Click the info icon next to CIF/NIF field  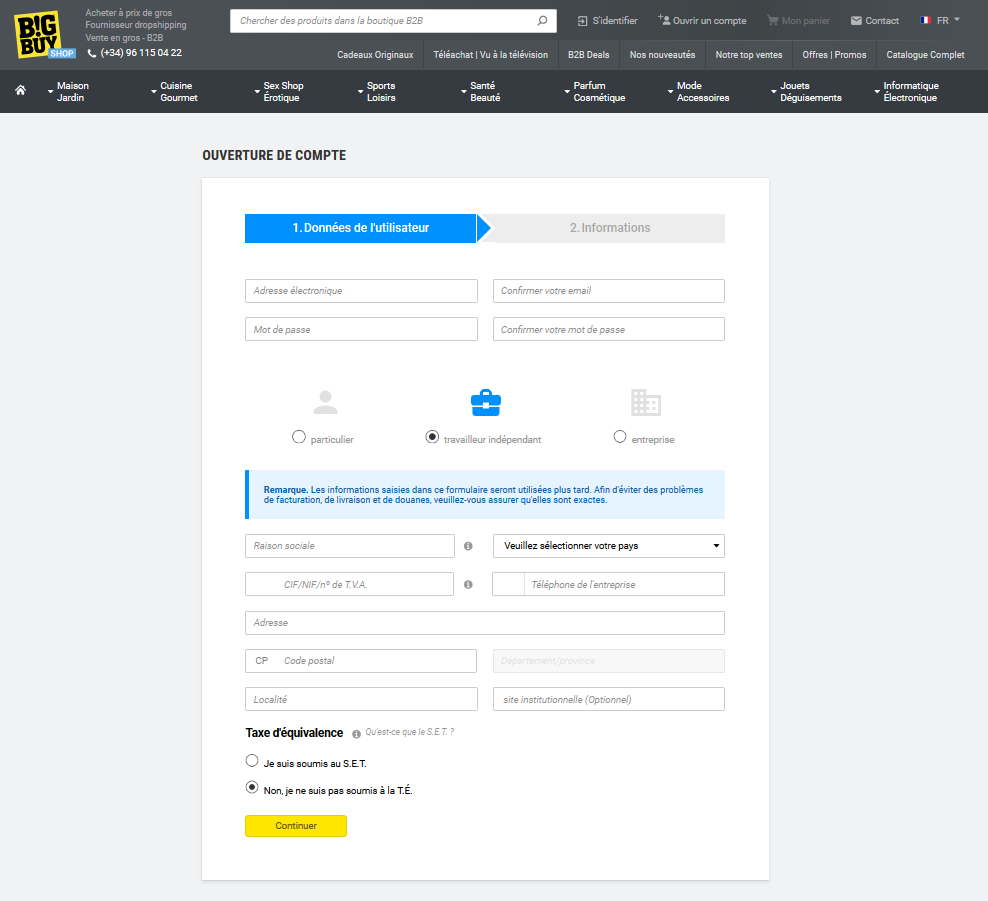468,585
